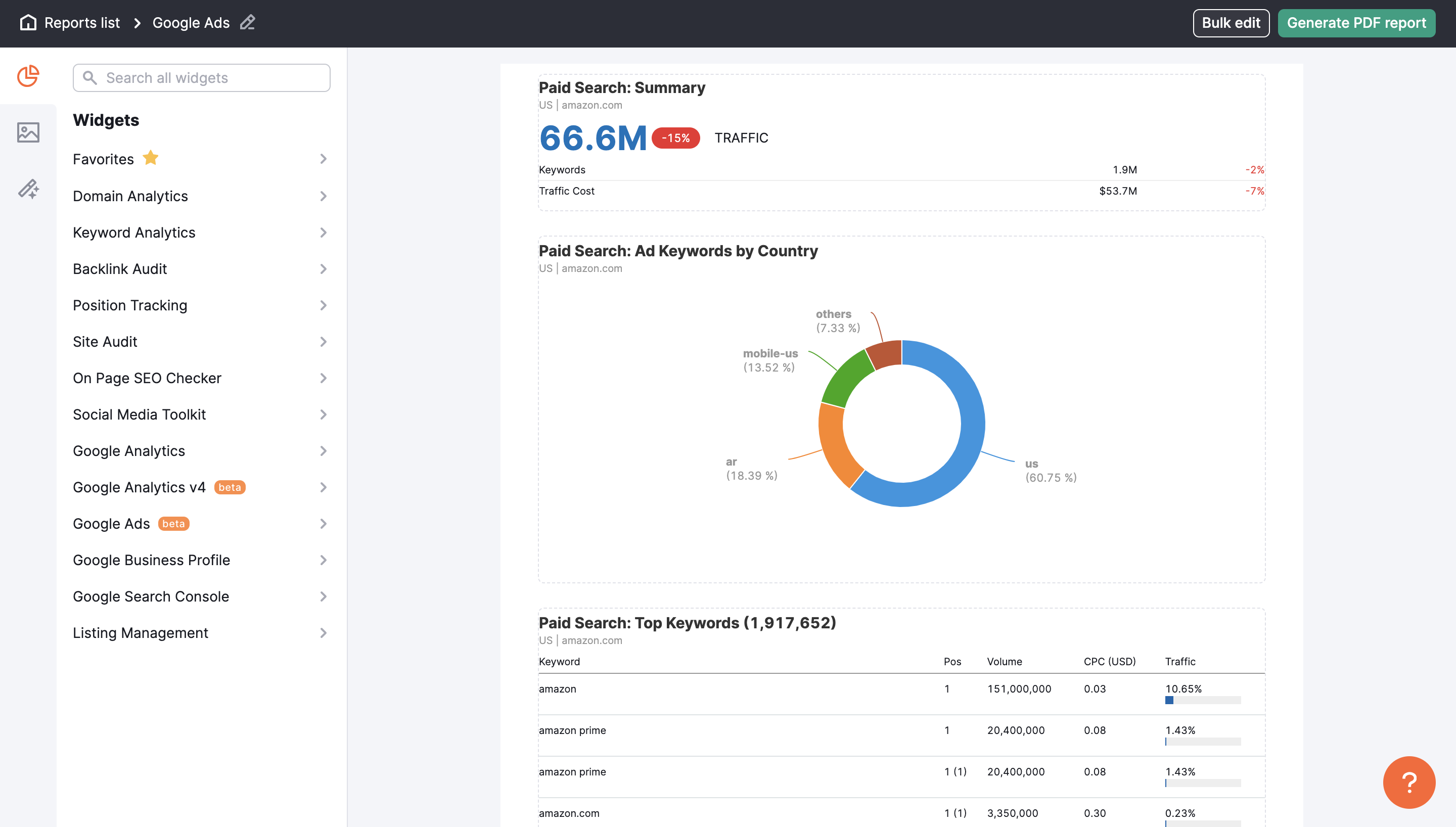Viewport: 1456px width, 827px height.
Task: Click the Favorites star icon
Action: [151, 157]
